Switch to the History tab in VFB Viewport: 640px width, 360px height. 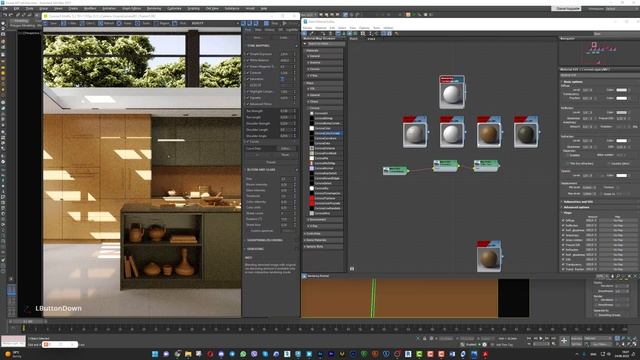click(x=269, y=30)
